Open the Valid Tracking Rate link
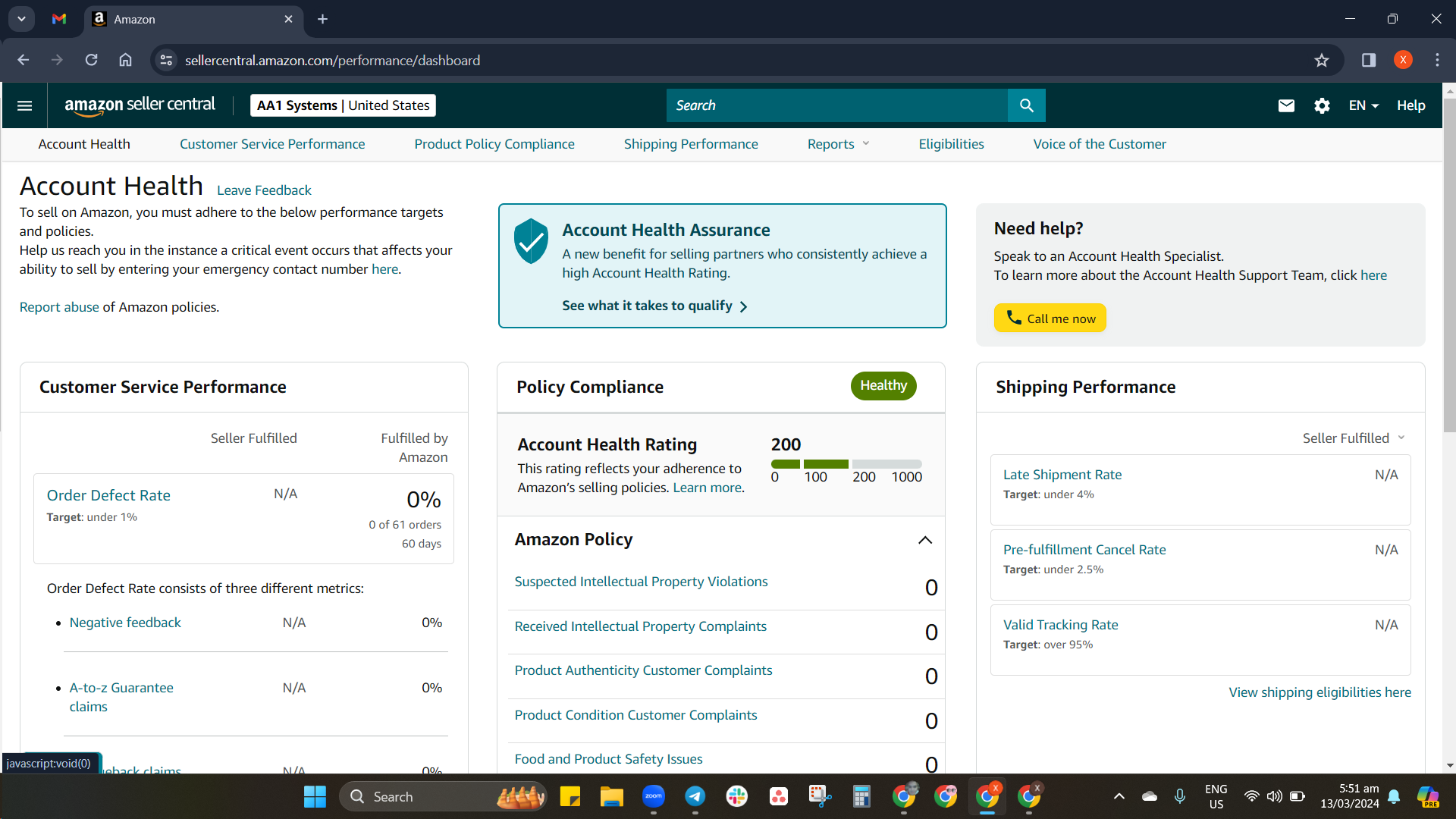The width and height of the screenshot is (1456, 819). [1060, 625]
